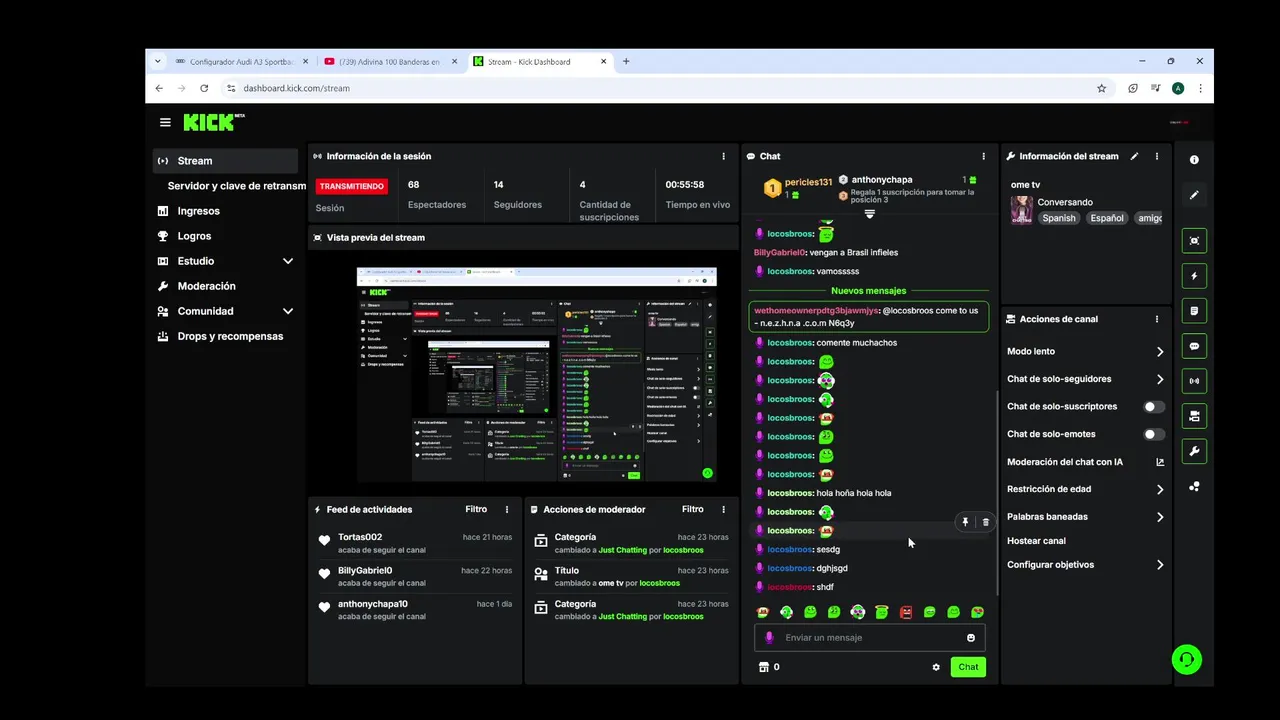The width and height of the screenshot is (1280, 720).
Task: Open the Chat panel three-dot menu
Action: coord(983,156)
